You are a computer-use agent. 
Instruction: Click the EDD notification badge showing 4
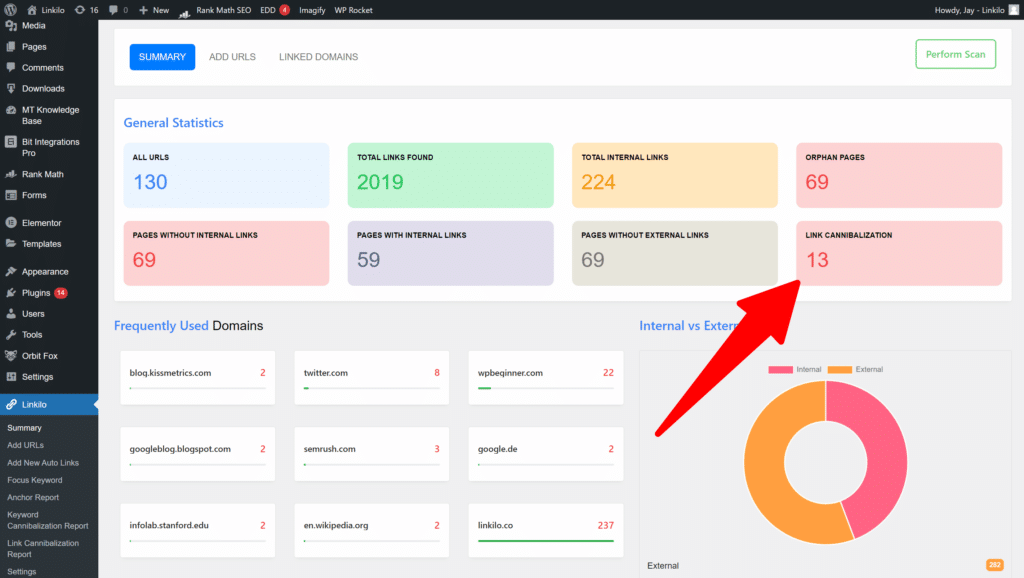click(x=285, y=10)
